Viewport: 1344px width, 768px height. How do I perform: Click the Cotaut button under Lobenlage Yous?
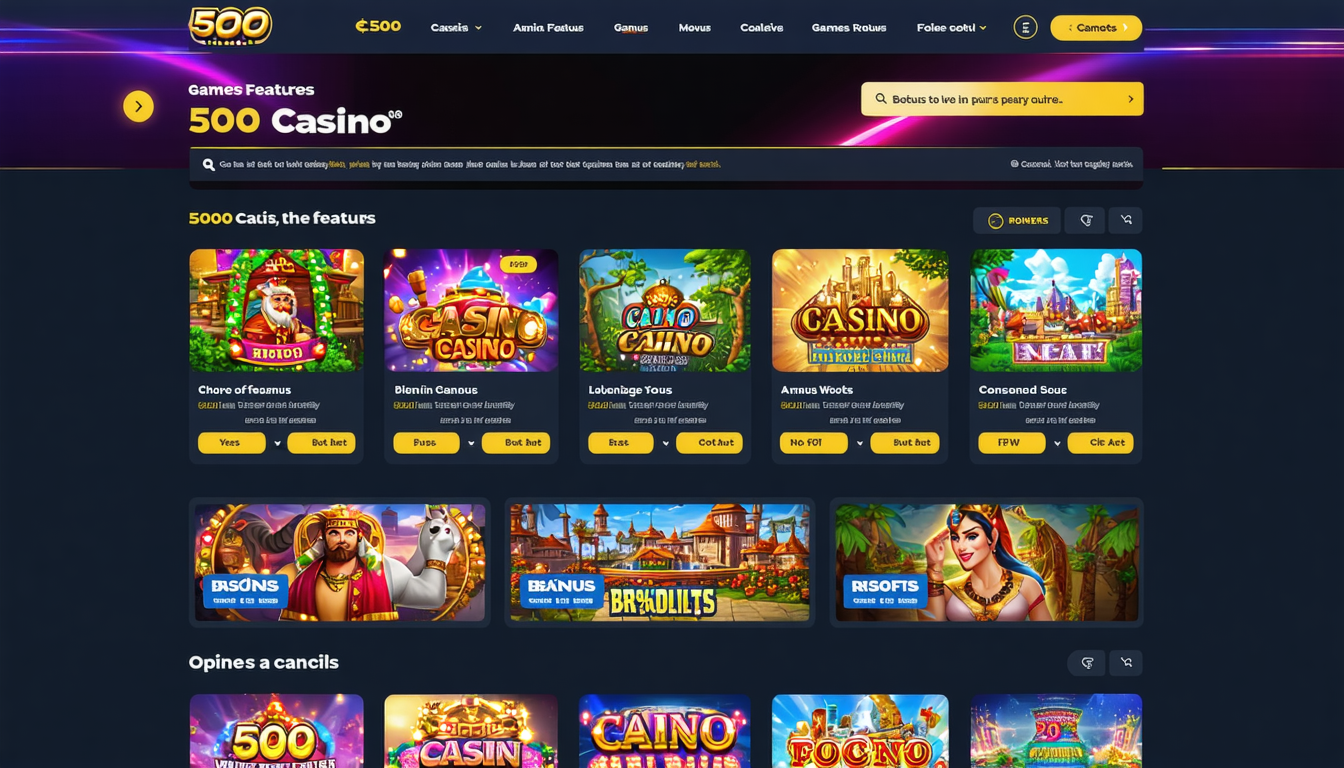709,443
